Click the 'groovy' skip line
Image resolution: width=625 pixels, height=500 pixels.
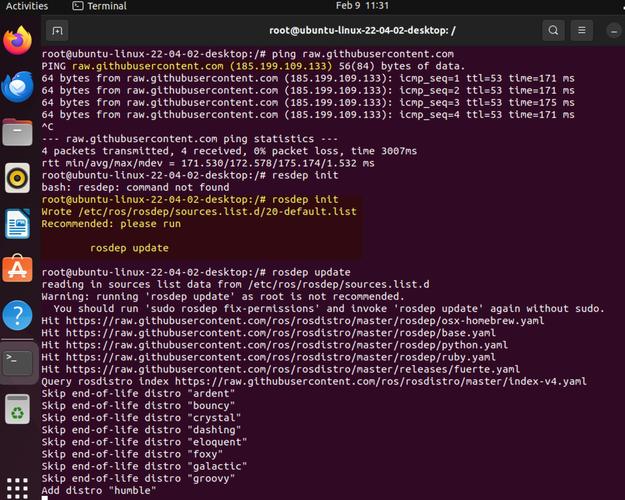coord(138,478)
